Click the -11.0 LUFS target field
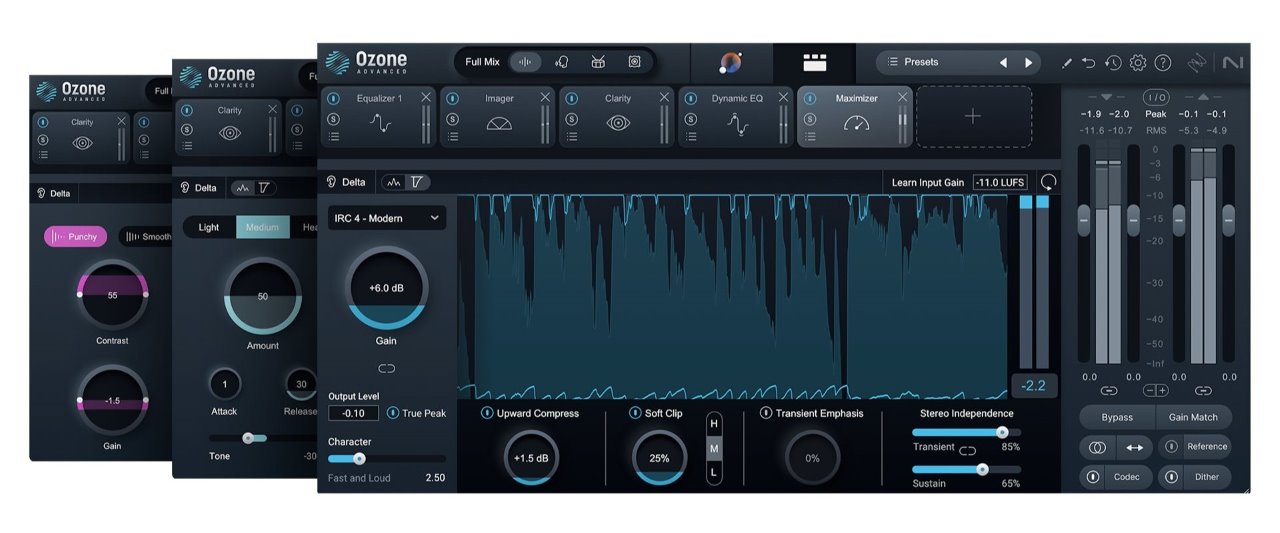Viewport: 1280px width, 533px height. [x=1000, y=182]
